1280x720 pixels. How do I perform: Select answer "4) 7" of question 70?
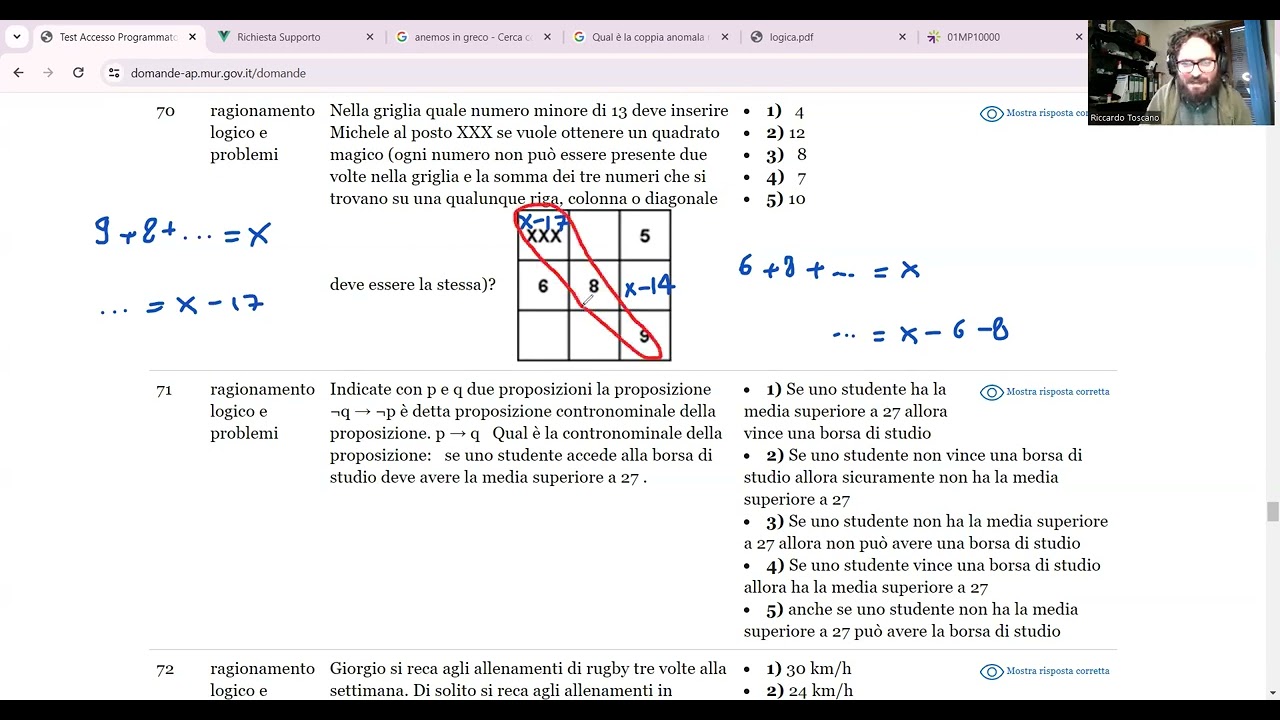pos(786,177)
